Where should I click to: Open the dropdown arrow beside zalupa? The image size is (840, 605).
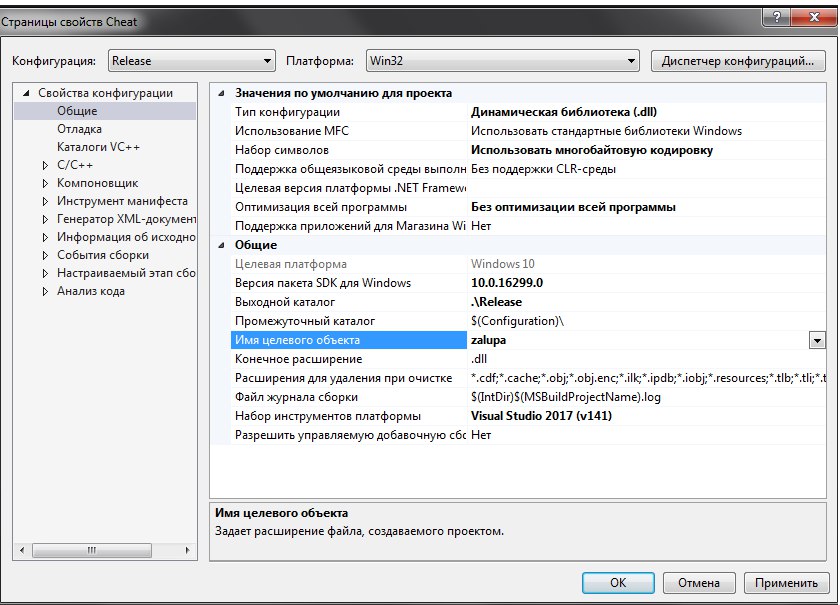(x=817, y=340)
